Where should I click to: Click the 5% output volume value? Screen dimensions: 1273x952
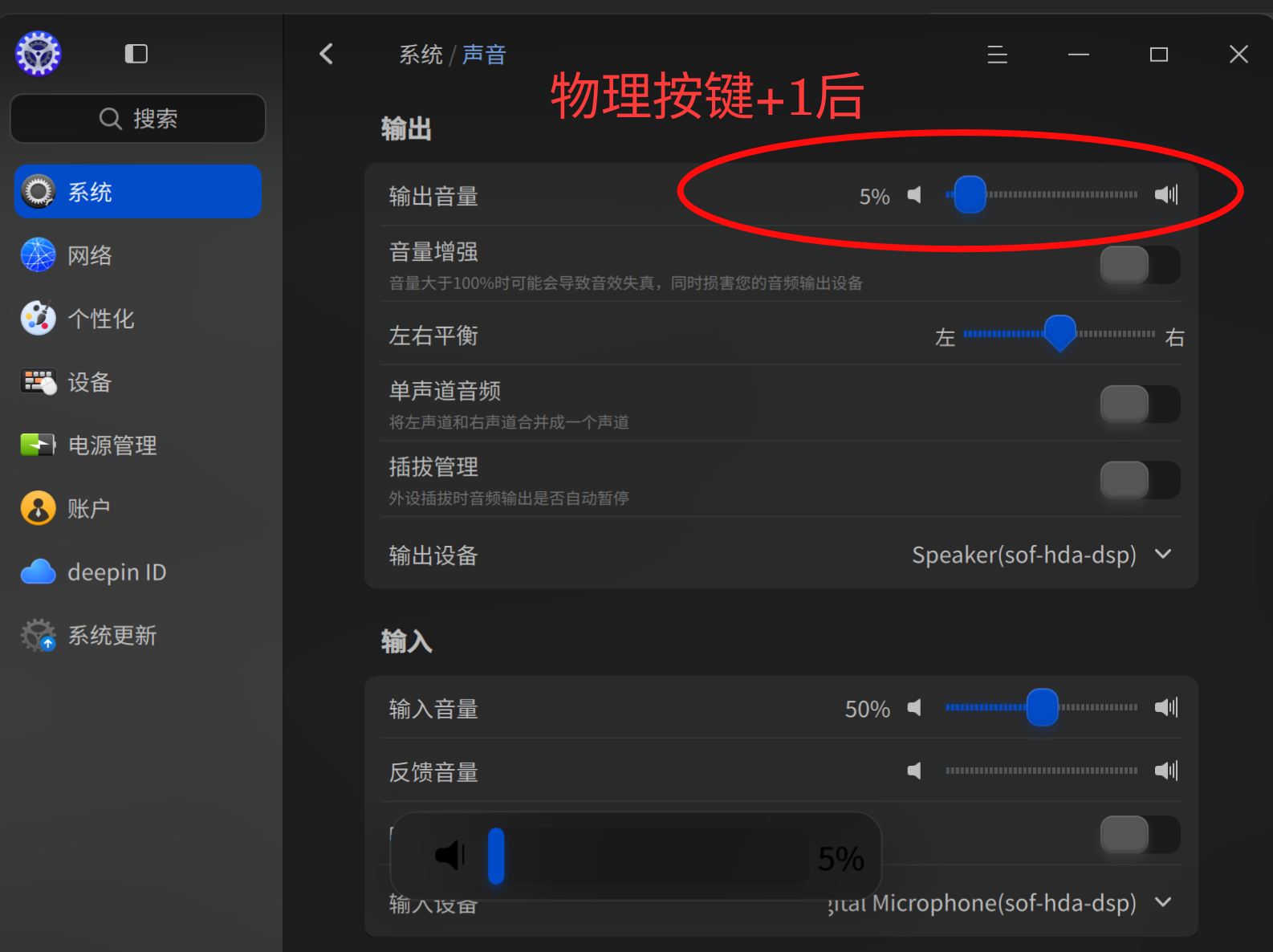(x=874, y=197)
